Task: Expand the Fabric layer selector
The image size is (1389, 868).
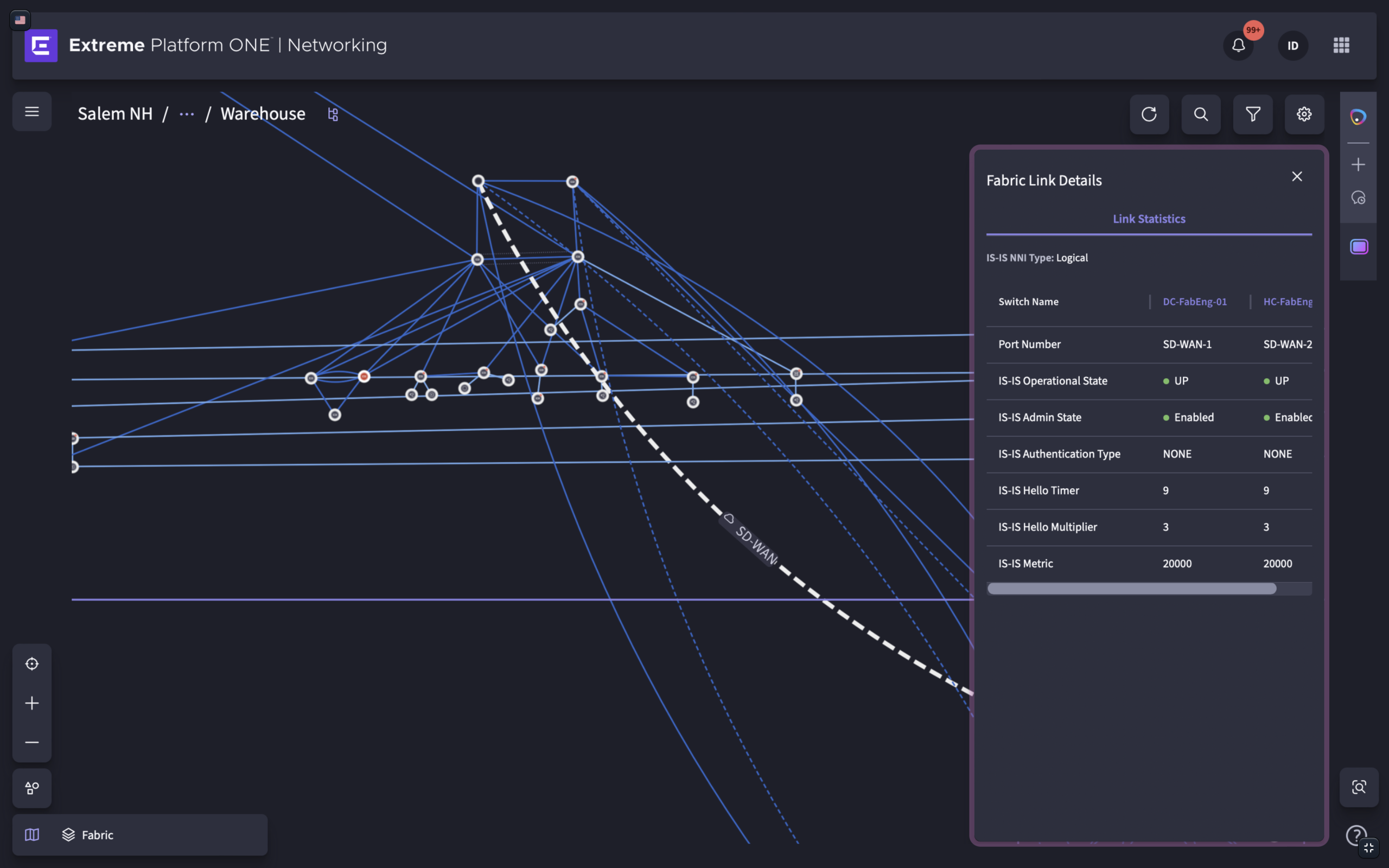Action: click(88, 835)
